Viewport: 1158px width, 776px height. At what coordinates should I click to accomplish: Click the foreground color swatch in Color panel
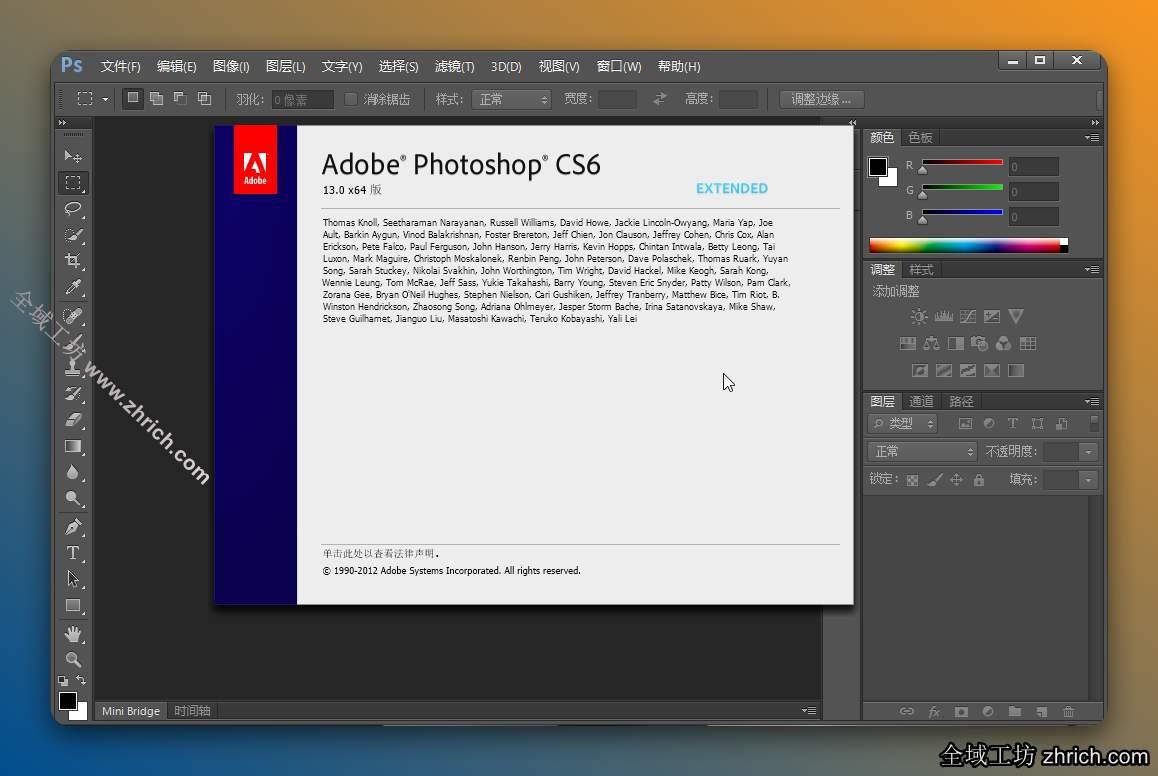tap(877, 167)
